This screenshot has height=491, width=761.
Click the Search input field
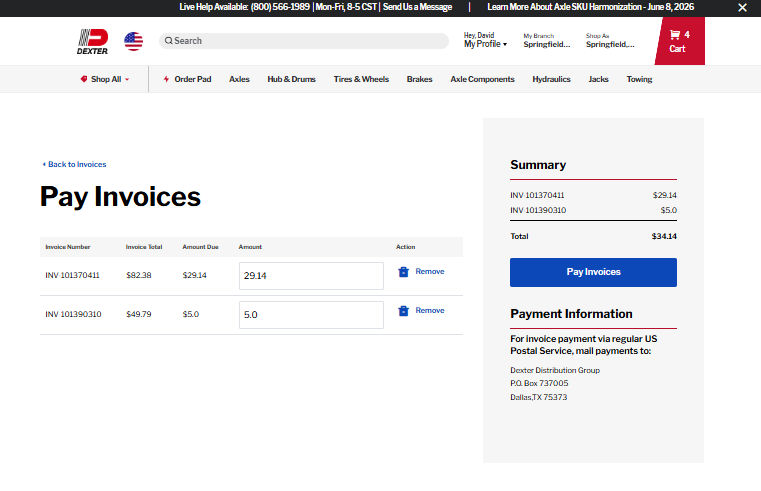(x=304, y=41)
